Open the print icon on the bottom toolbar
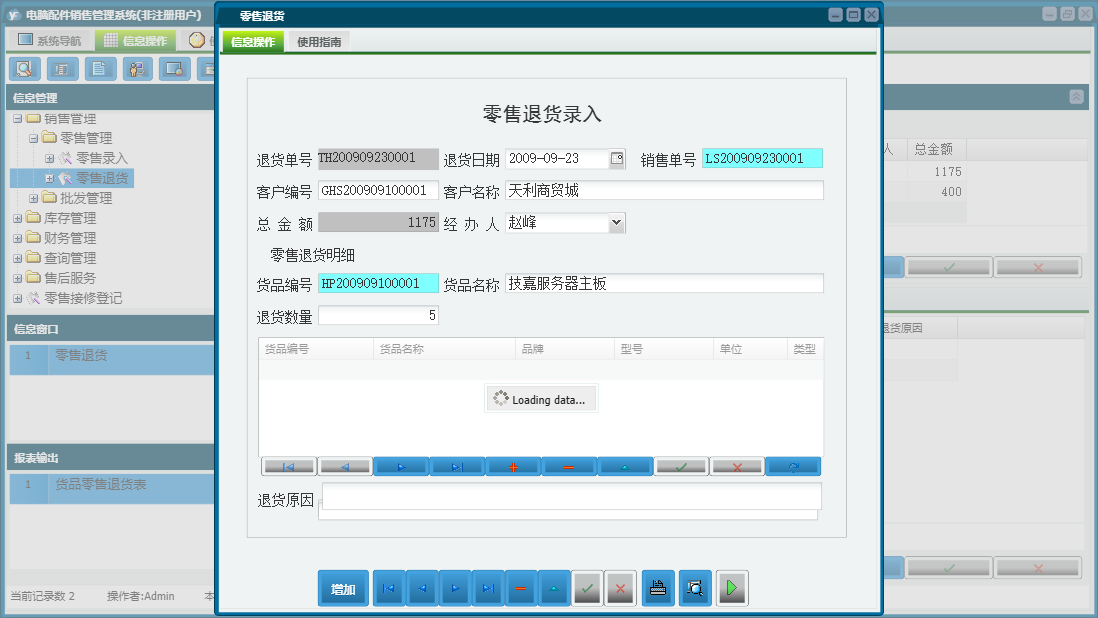 click(x=658, y=588)
